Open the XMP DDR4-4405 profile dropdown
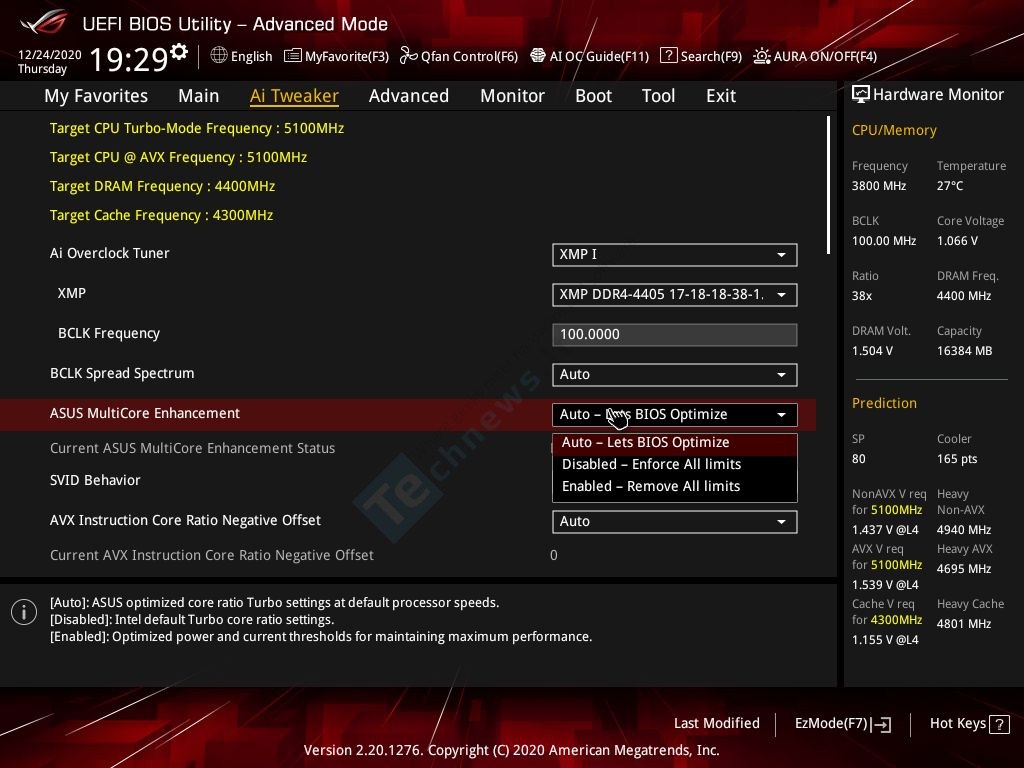This screenshot has width=1024, height=768. [x=675, y=295]
